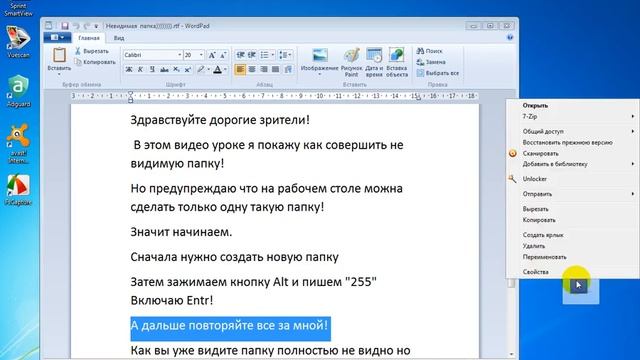640x360 pixels.
Task: Shrink font size with shrink-font icon
Action: pos(223,55)
